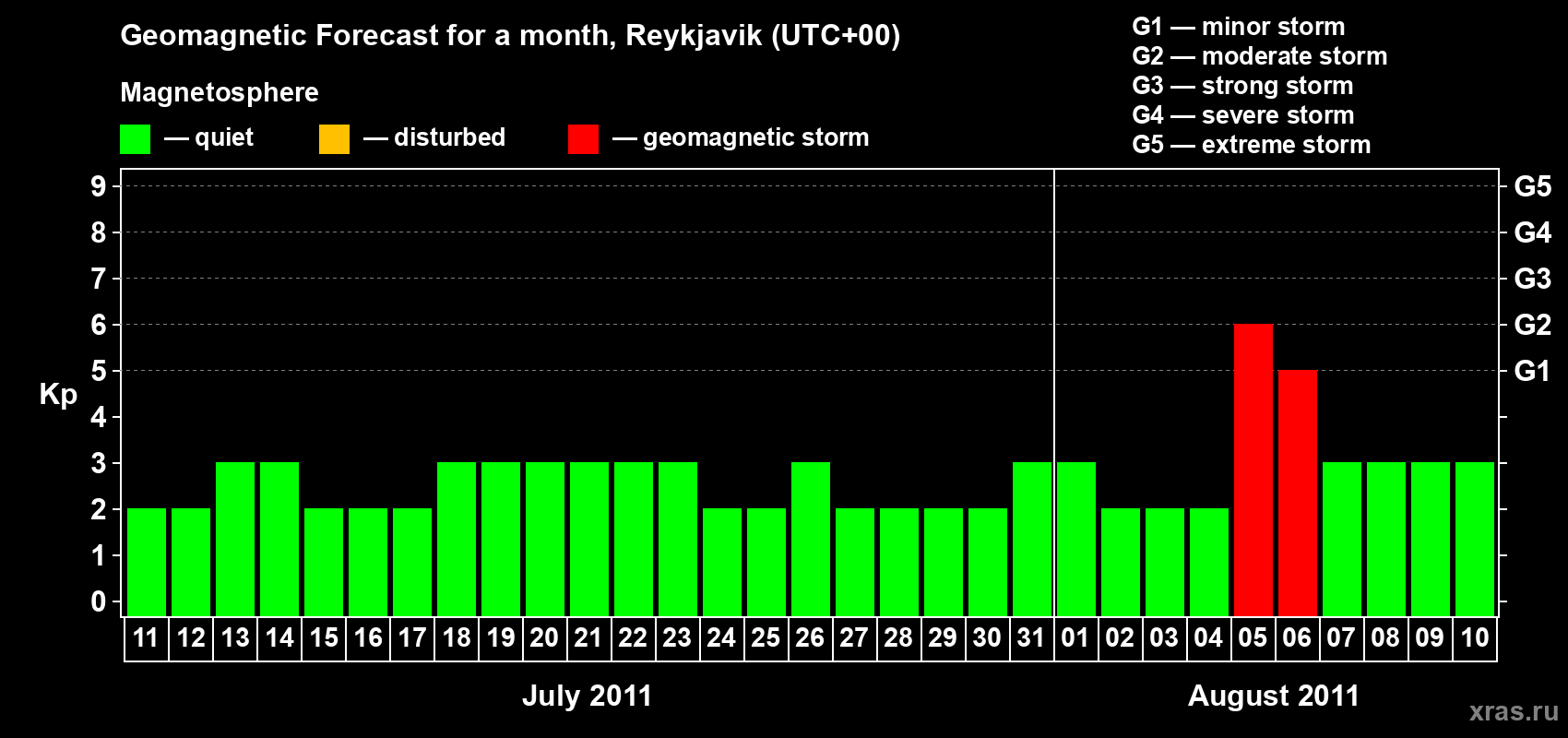Click the Kp axis value 9
Image resolution: width=1568 pixels, height=738 pixels.
point(99,186)
